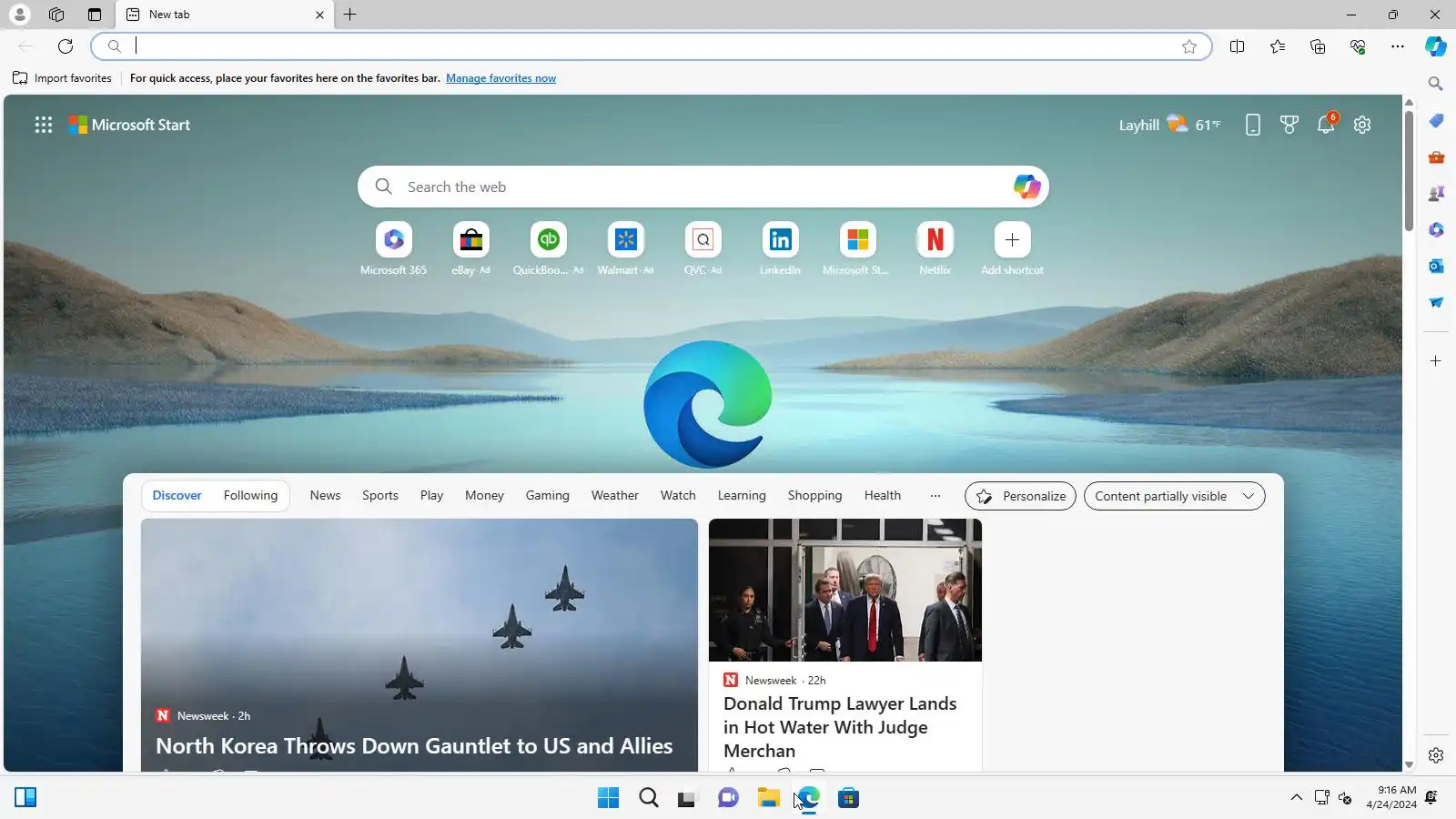The width and height of the screenshot is (1456, 819).
Task: Open sidebar Outlook icon
Action: coord(1436,266)
